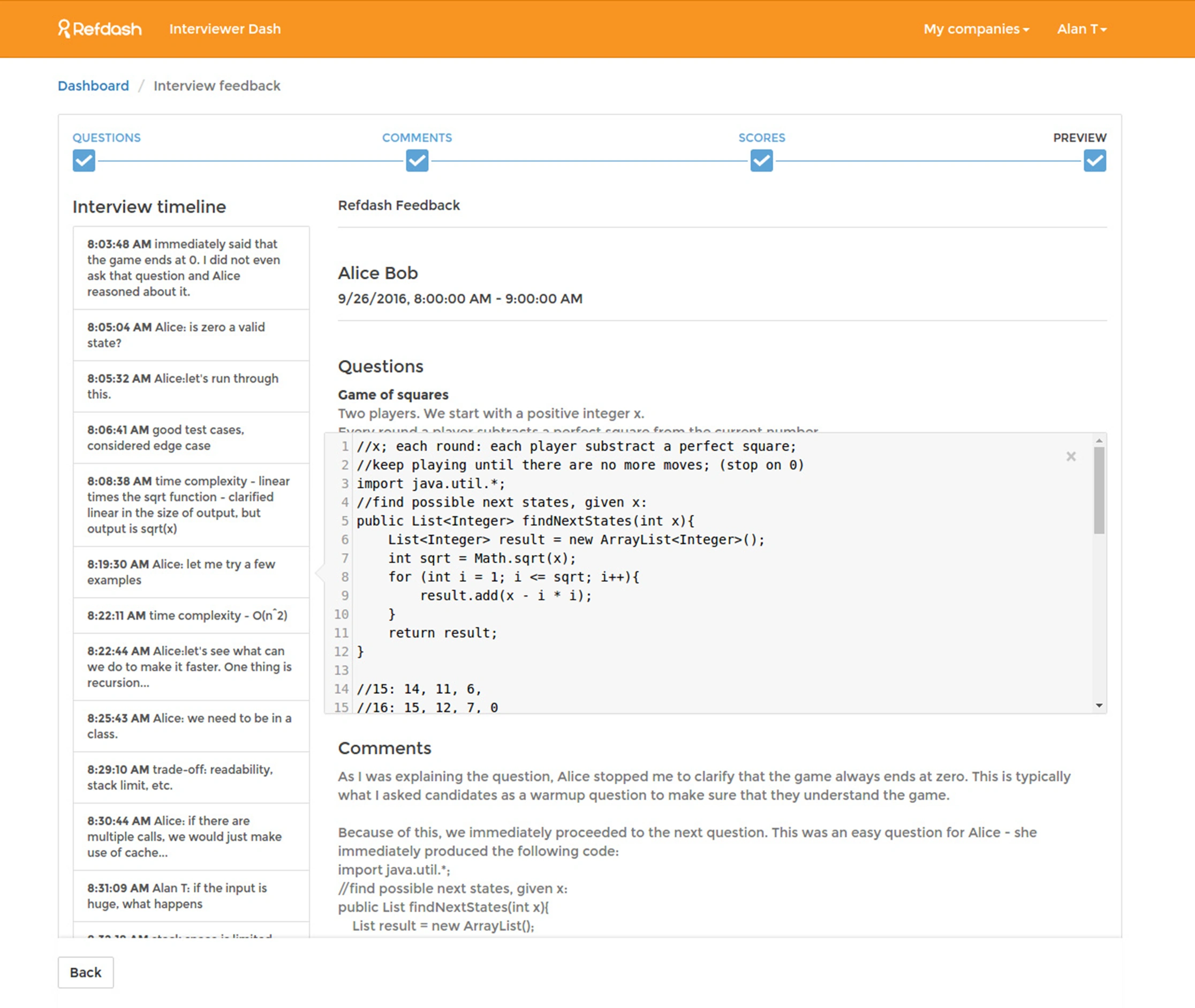Select the 8:22:11 AM O(n^2) entry
The height and width of the screenshot is (1008, 1195).
[192, 616]
